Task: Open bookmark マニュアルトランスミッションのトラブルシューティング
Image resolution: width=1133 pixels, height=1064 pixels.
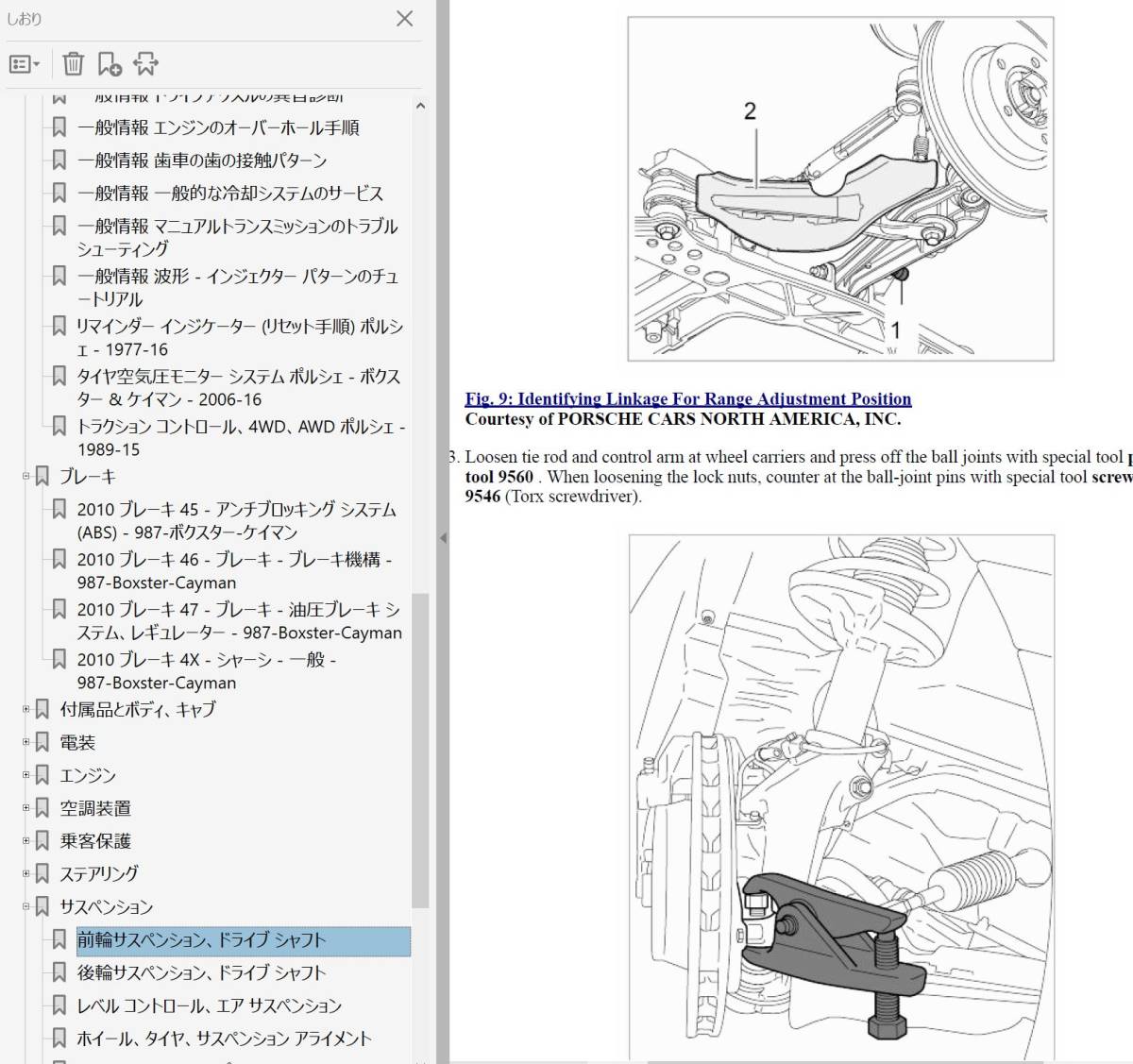Action: (238, 237)
